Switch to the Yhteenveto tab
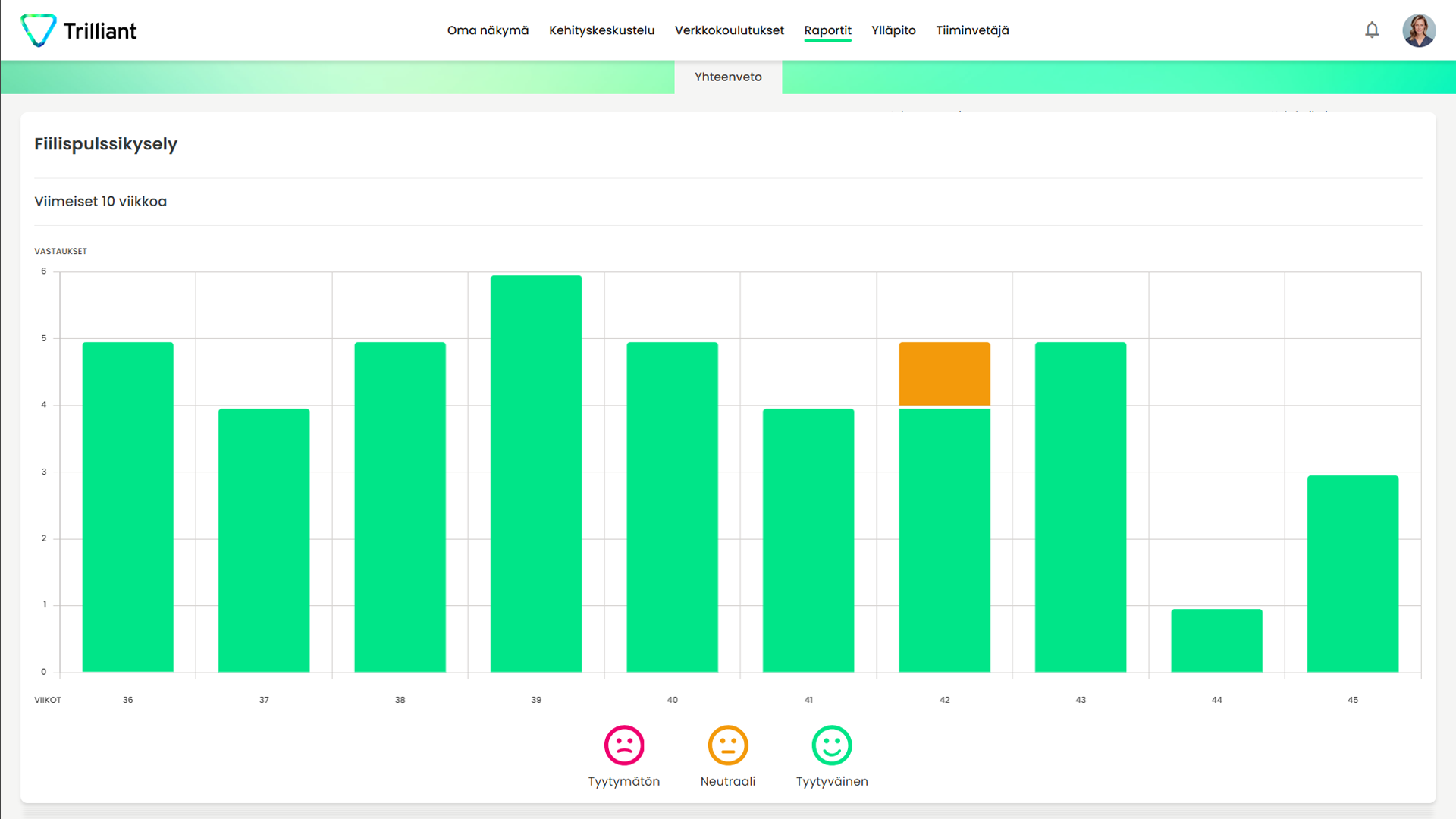This screenshot has height=819, width=1456. [x=728, y=77]
